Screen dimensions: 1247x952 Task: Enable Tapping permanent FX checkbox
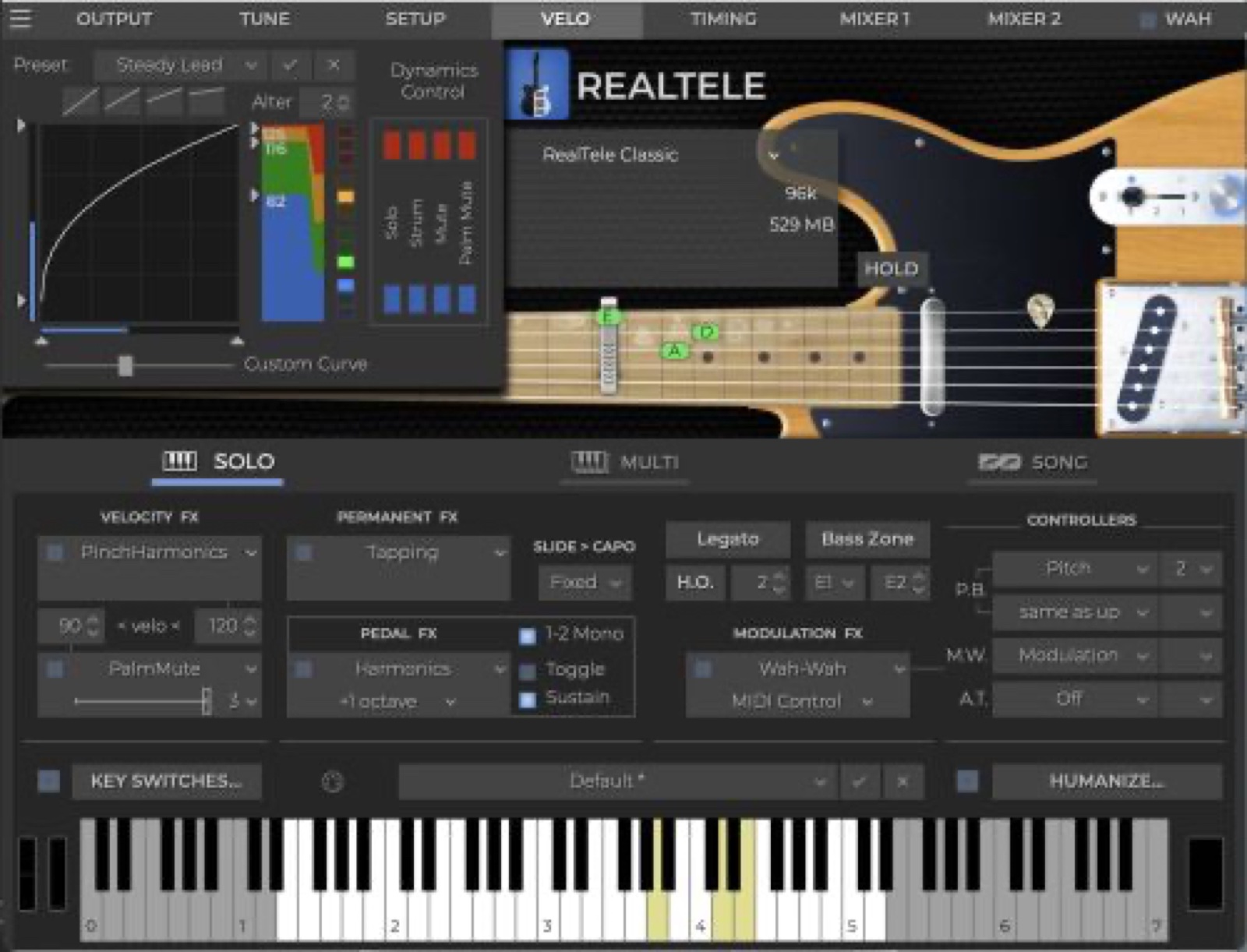(304, 552)
